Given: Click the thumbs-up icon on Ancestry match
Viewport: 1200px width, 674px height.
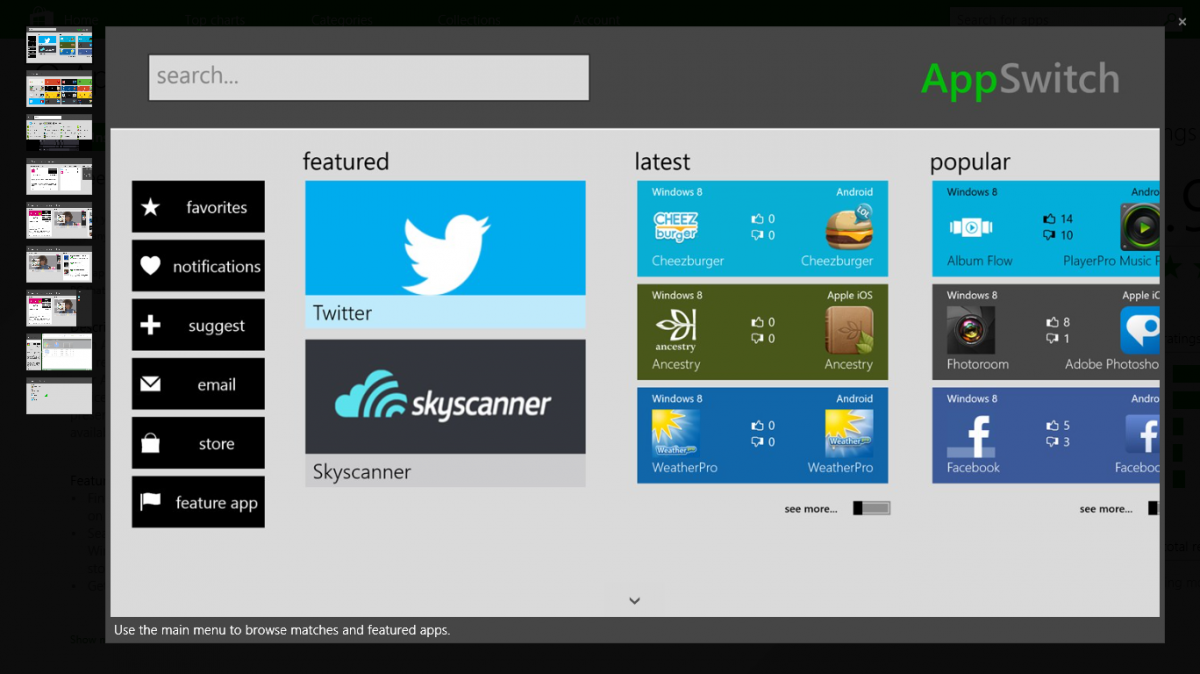Looking at the screenshot, I should 757,322.
